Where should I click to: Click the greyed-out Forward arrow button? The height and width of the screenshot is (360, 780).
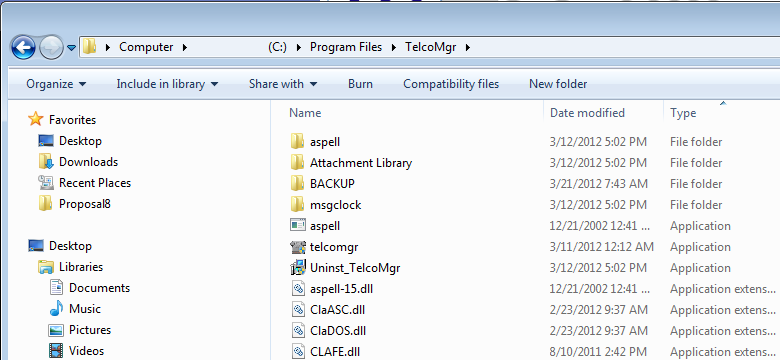[x=51, y=48]
